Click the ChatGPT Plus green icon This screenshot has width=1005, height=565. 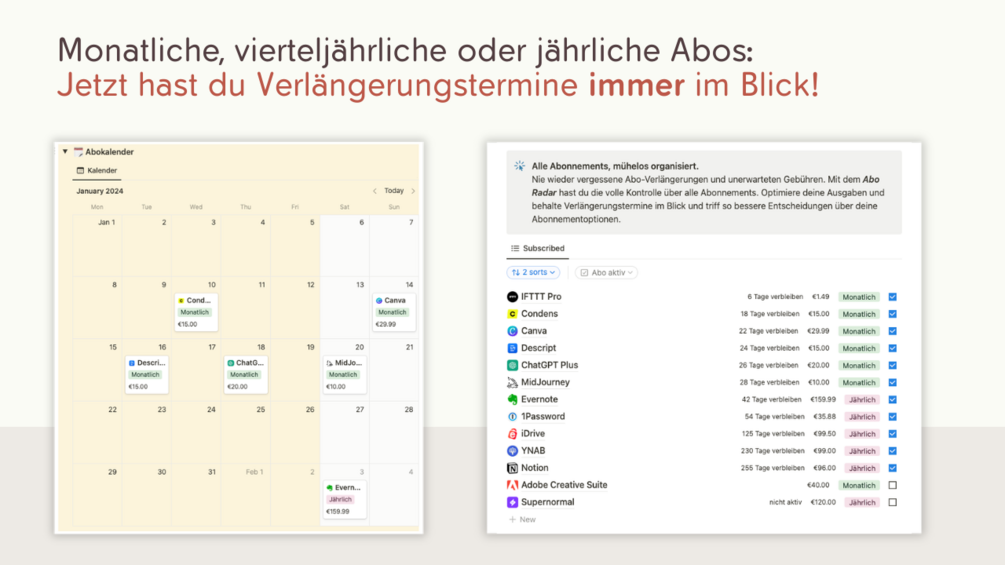[x=512, y=365]
